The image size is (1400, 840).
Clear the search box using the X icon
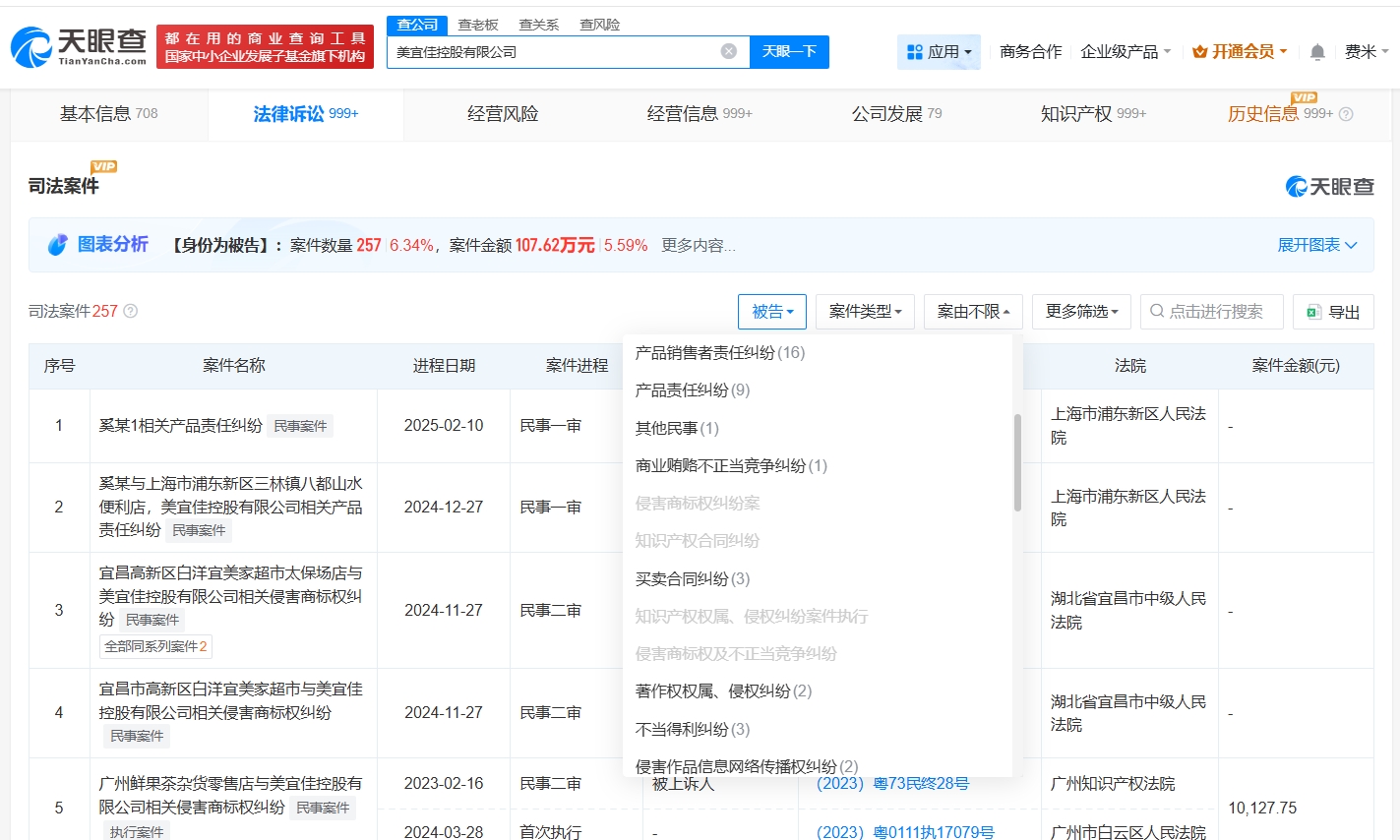pos(727,50)
